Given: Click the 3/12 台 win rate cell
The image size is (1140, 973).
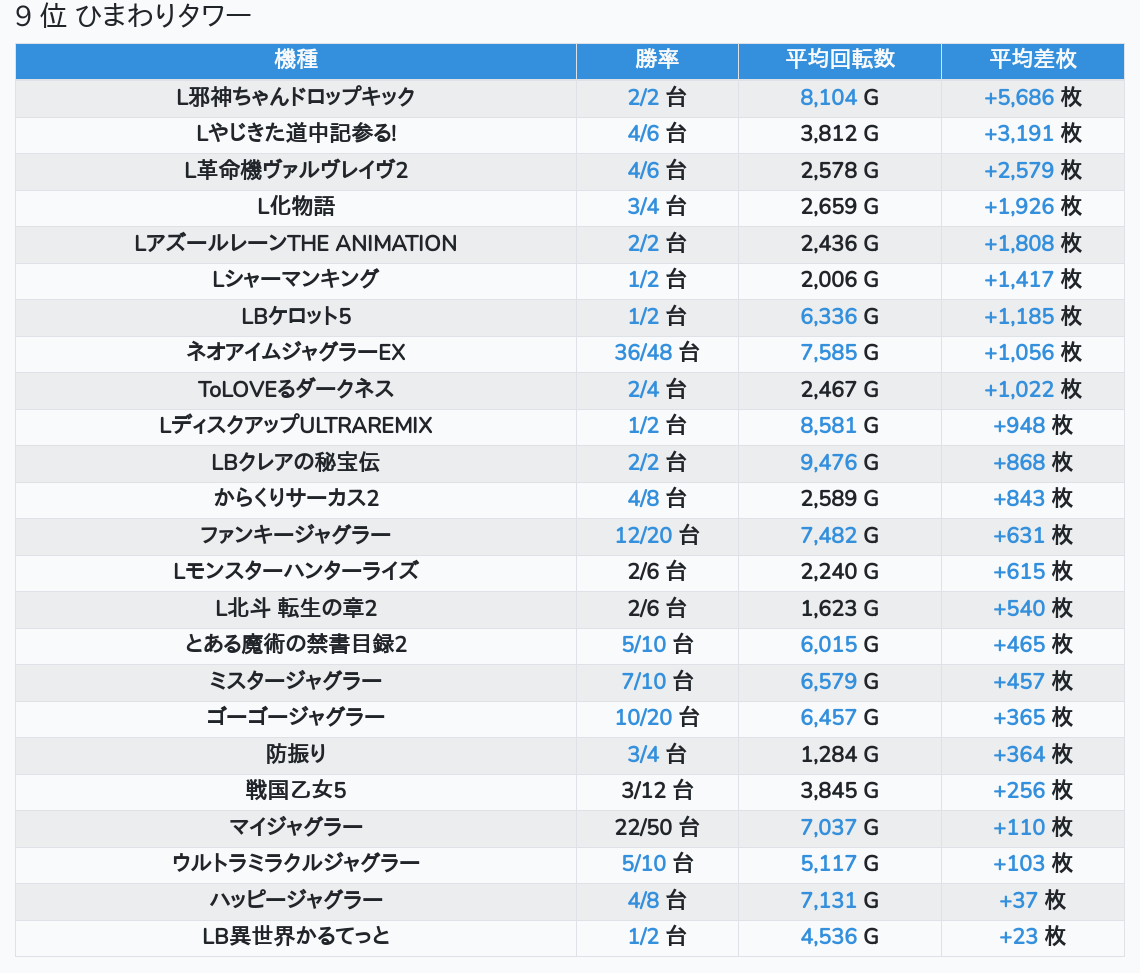Looking at the screenshot, I should tap(657, 791).
